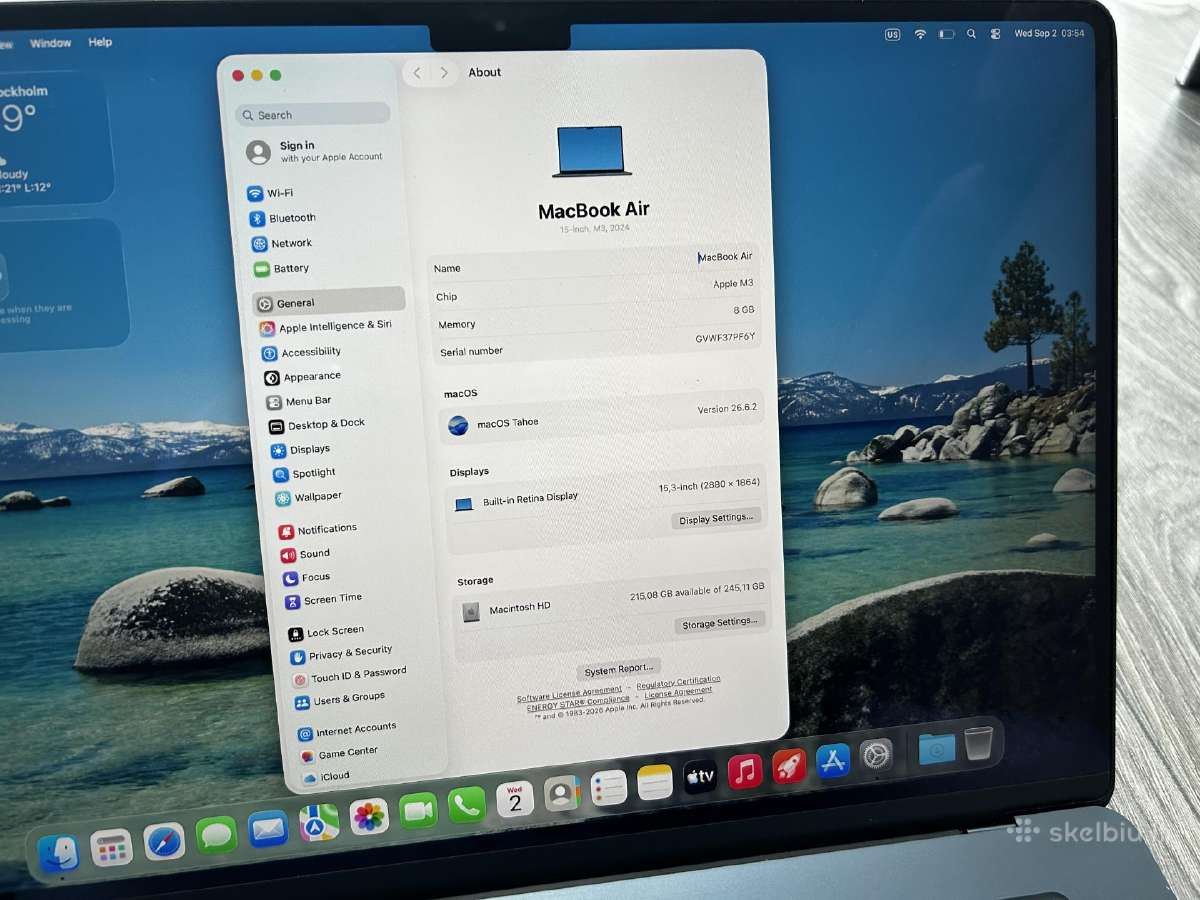Open Spotlight settings
The width and height of the screenshot is (1200, 900).
pos(304,473)
